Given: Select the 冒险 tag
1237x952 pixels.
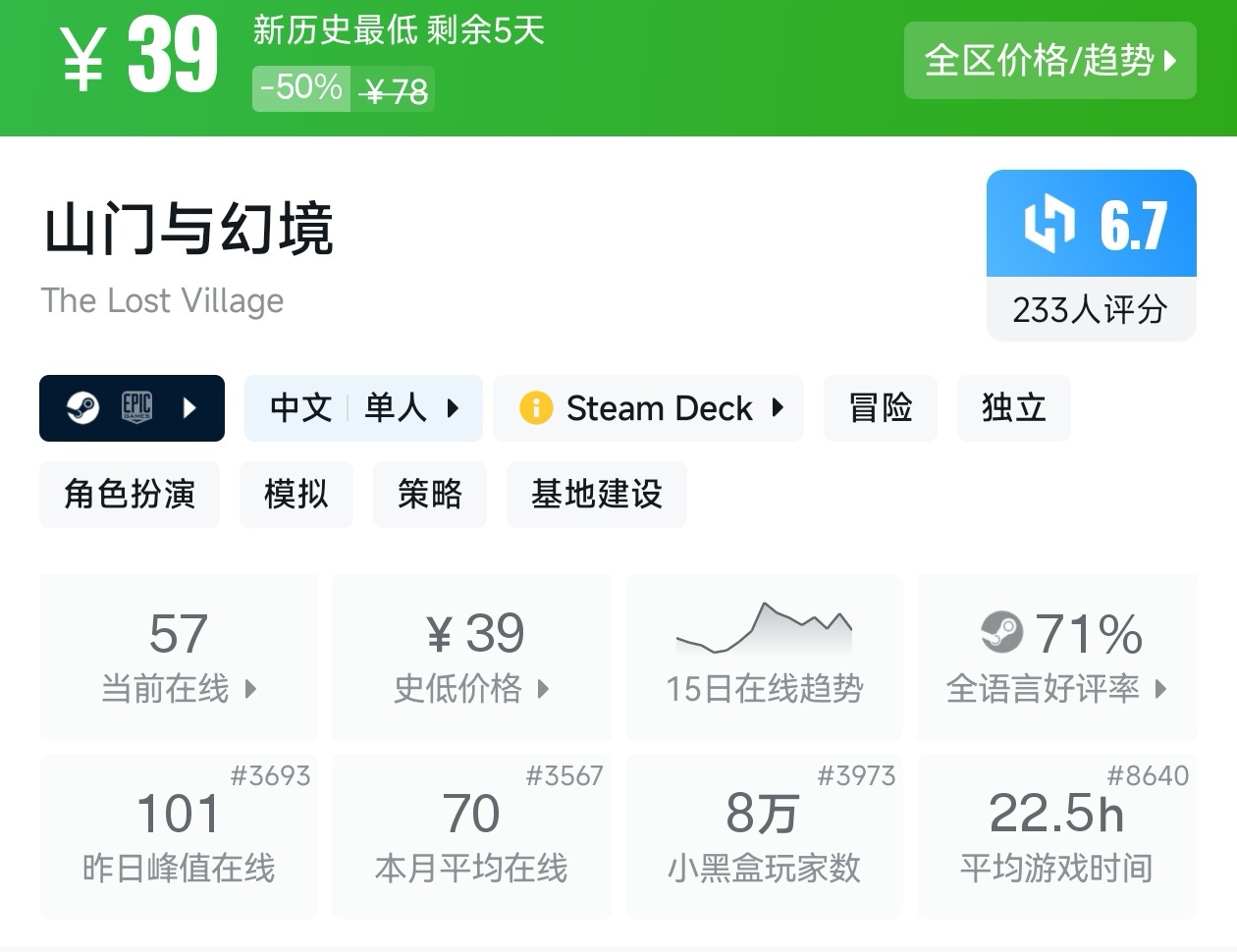Looking at the screenshot, I should coord(881,408).
